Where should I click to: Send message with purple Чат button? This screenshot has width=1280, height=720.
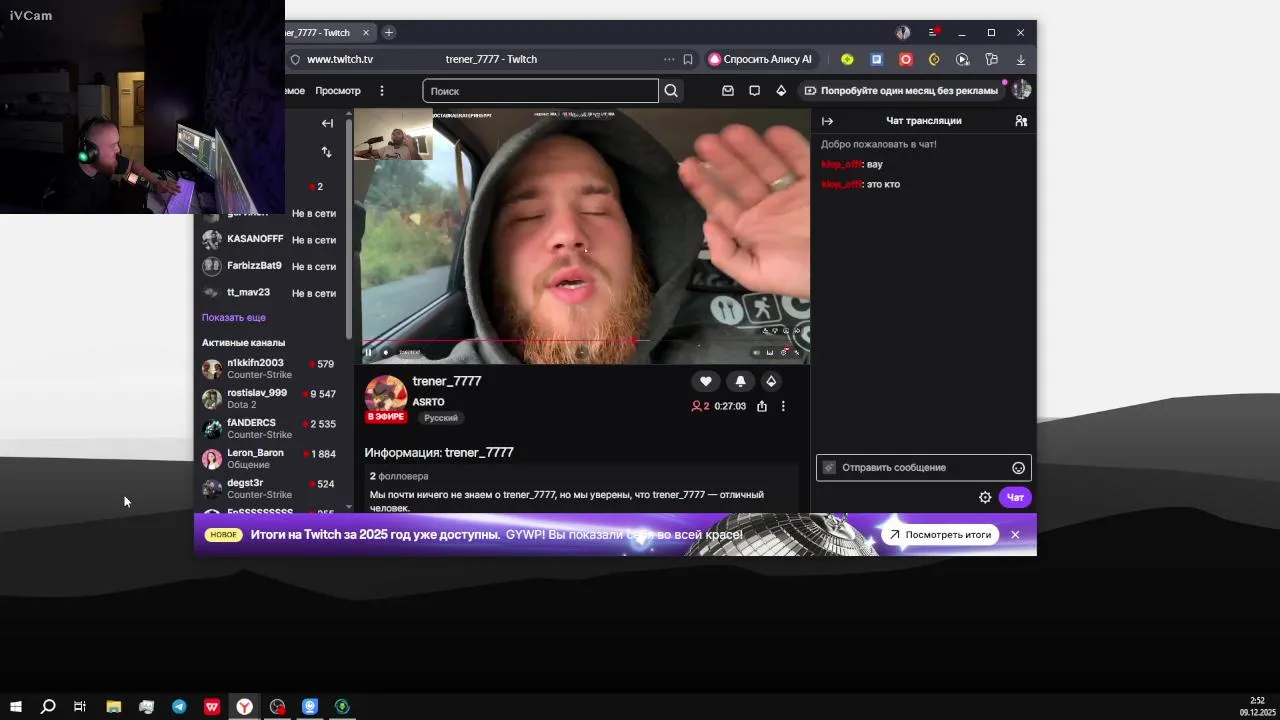1015,497
